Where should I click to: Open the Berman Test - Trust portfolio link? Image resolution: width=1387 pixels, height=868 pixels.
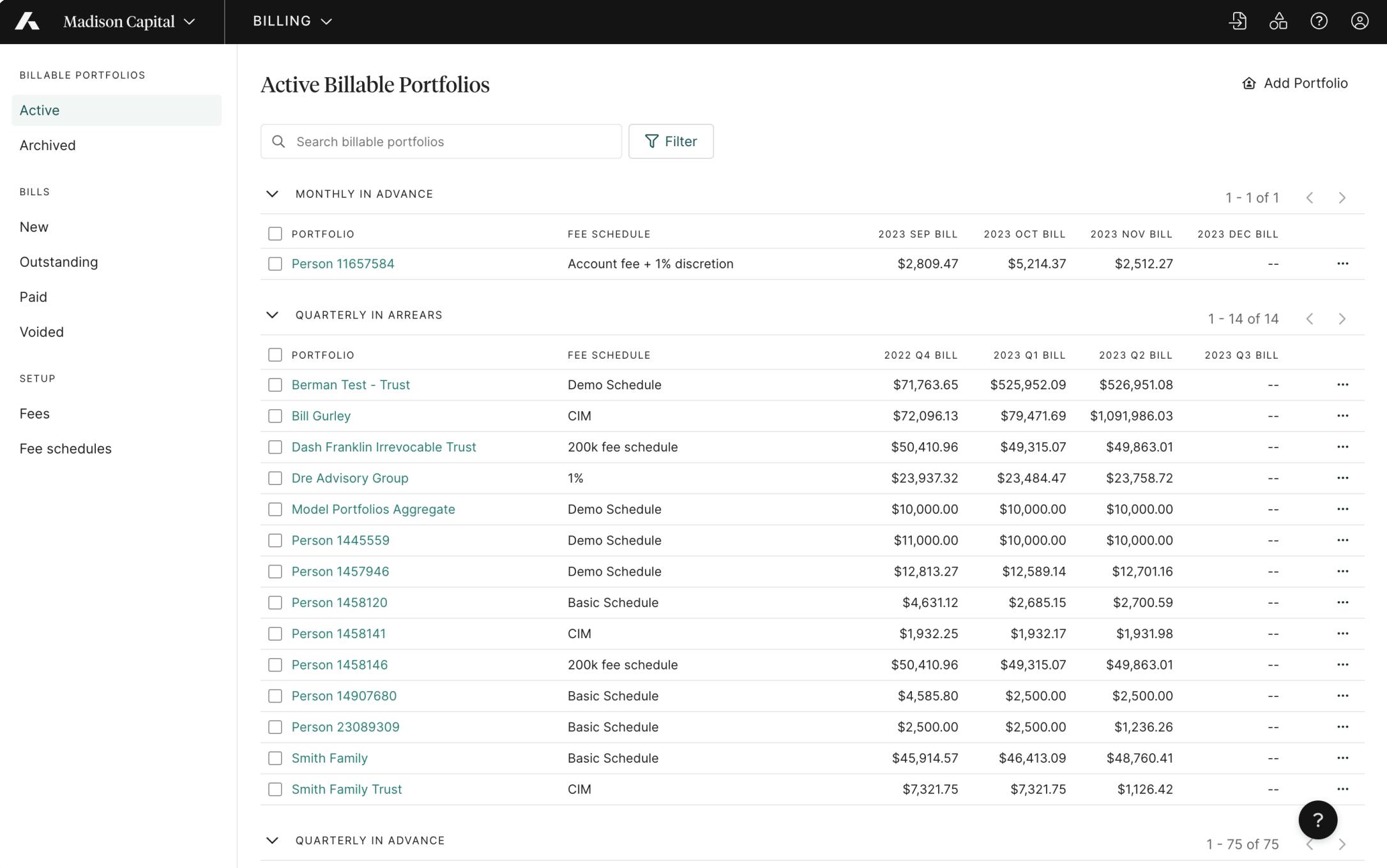click(351, 385)
